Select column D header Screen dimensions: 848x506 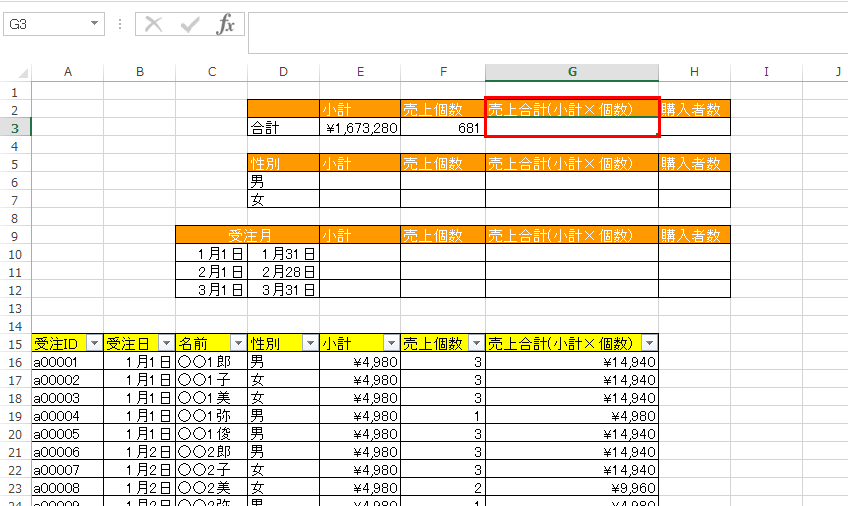pos(284,72)
